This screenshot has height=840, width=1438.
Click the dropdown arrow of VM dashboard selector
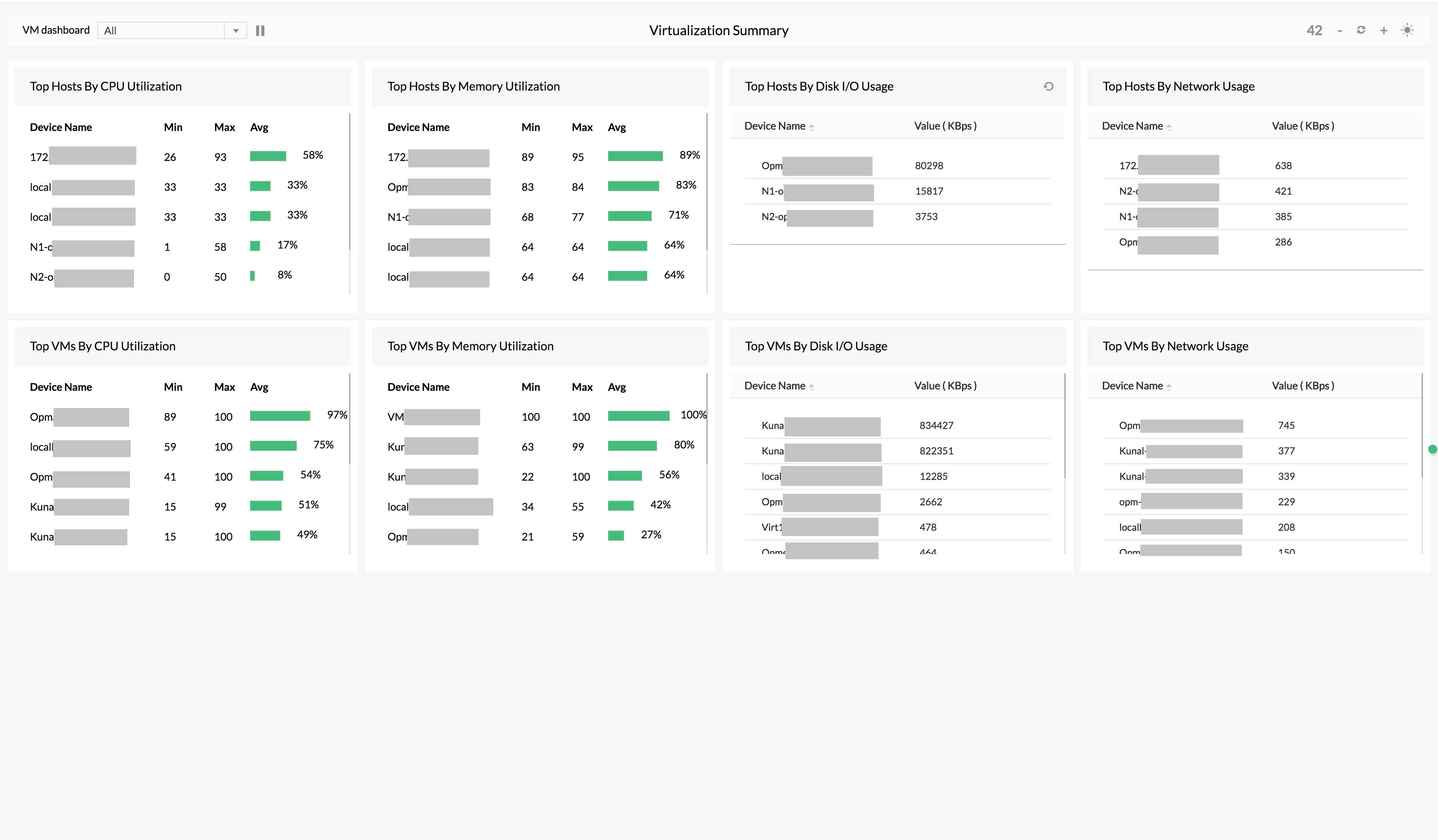point(236,31)
